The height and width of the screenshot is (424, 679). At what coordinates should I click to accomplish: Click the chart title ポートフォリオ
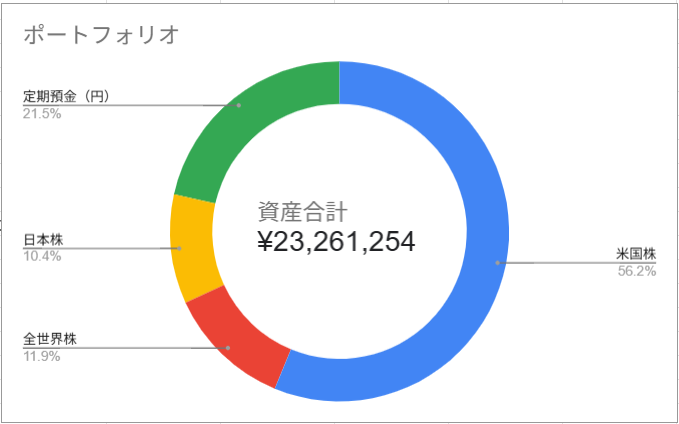[101, 35]
